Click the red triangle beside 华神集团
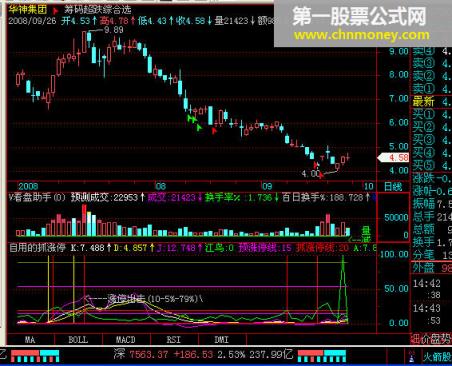Screen dimensions: 452x366 coord(56,11)
